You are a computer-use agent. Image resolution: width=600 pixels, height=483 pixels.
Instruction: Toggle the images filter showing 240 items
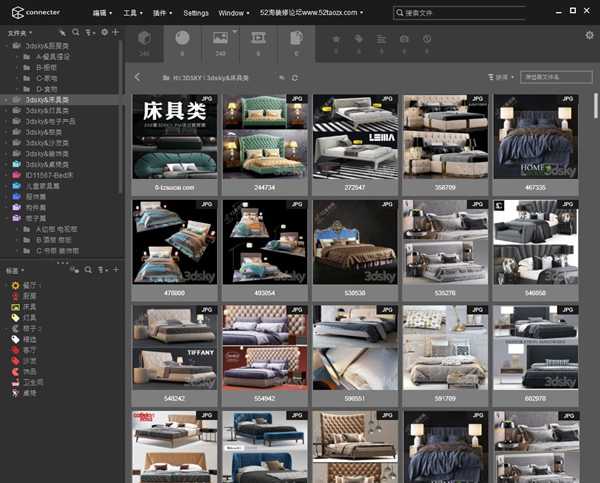[220, 40]
